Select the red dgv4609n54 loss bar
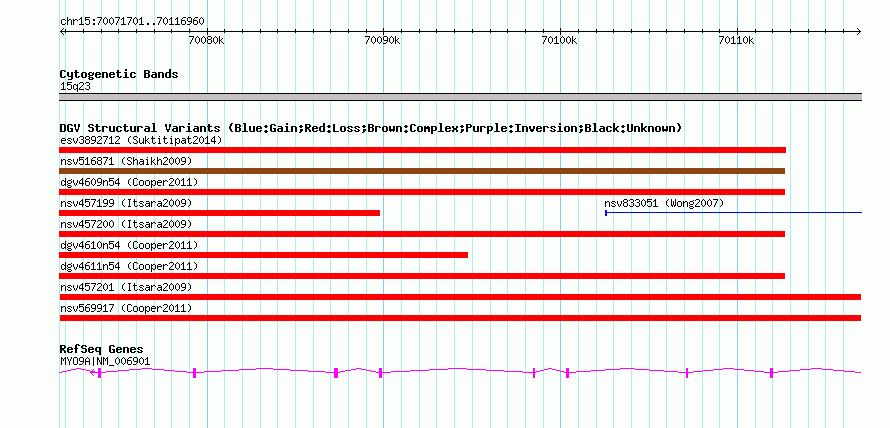 pos(422,192)
